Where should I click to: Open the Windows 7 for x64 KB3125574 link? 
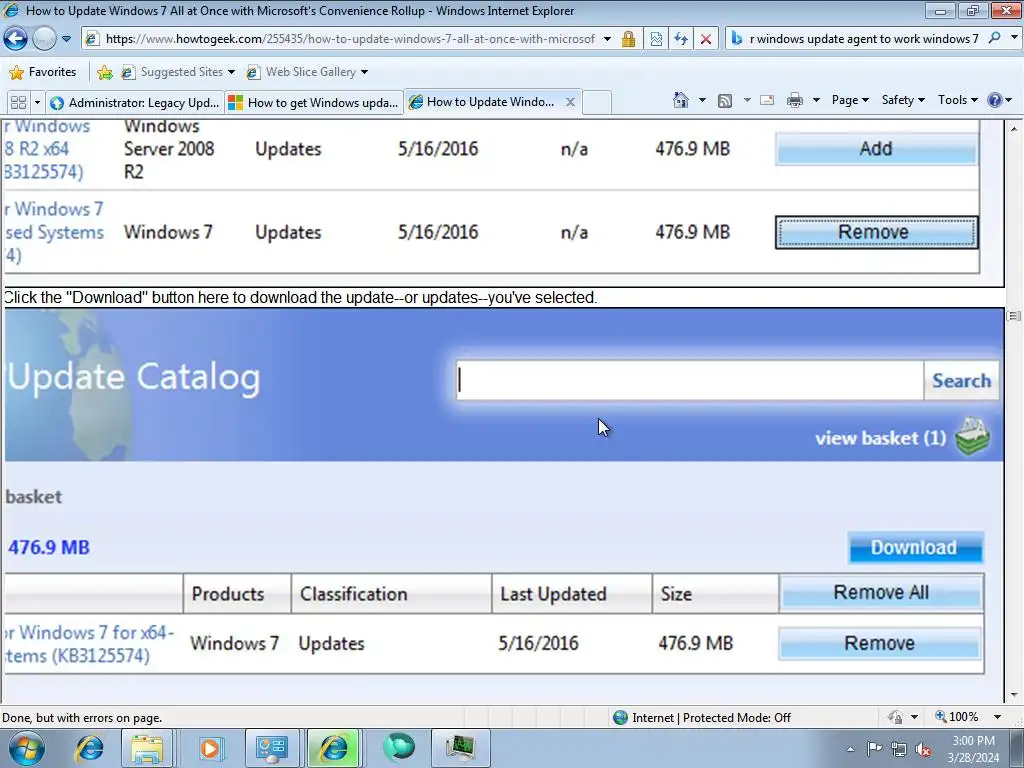coord(89,644)
